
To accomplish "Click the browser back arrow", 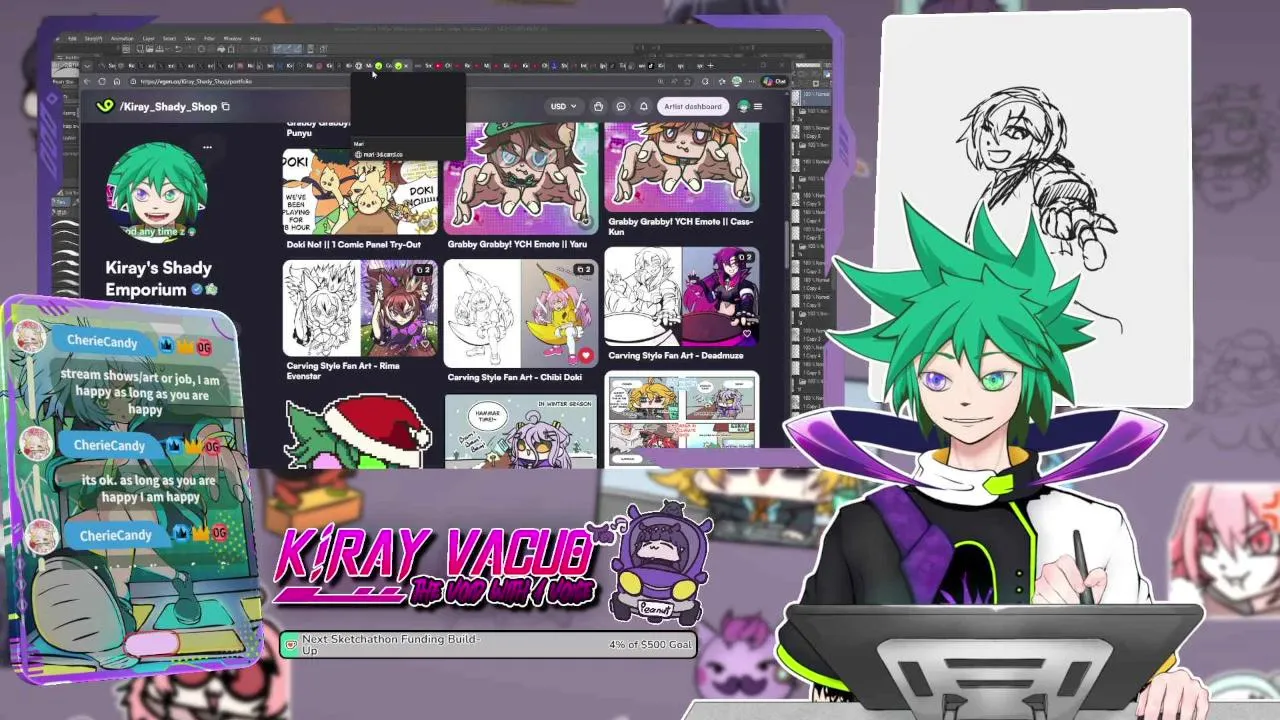I will click(x=87, y=81).
